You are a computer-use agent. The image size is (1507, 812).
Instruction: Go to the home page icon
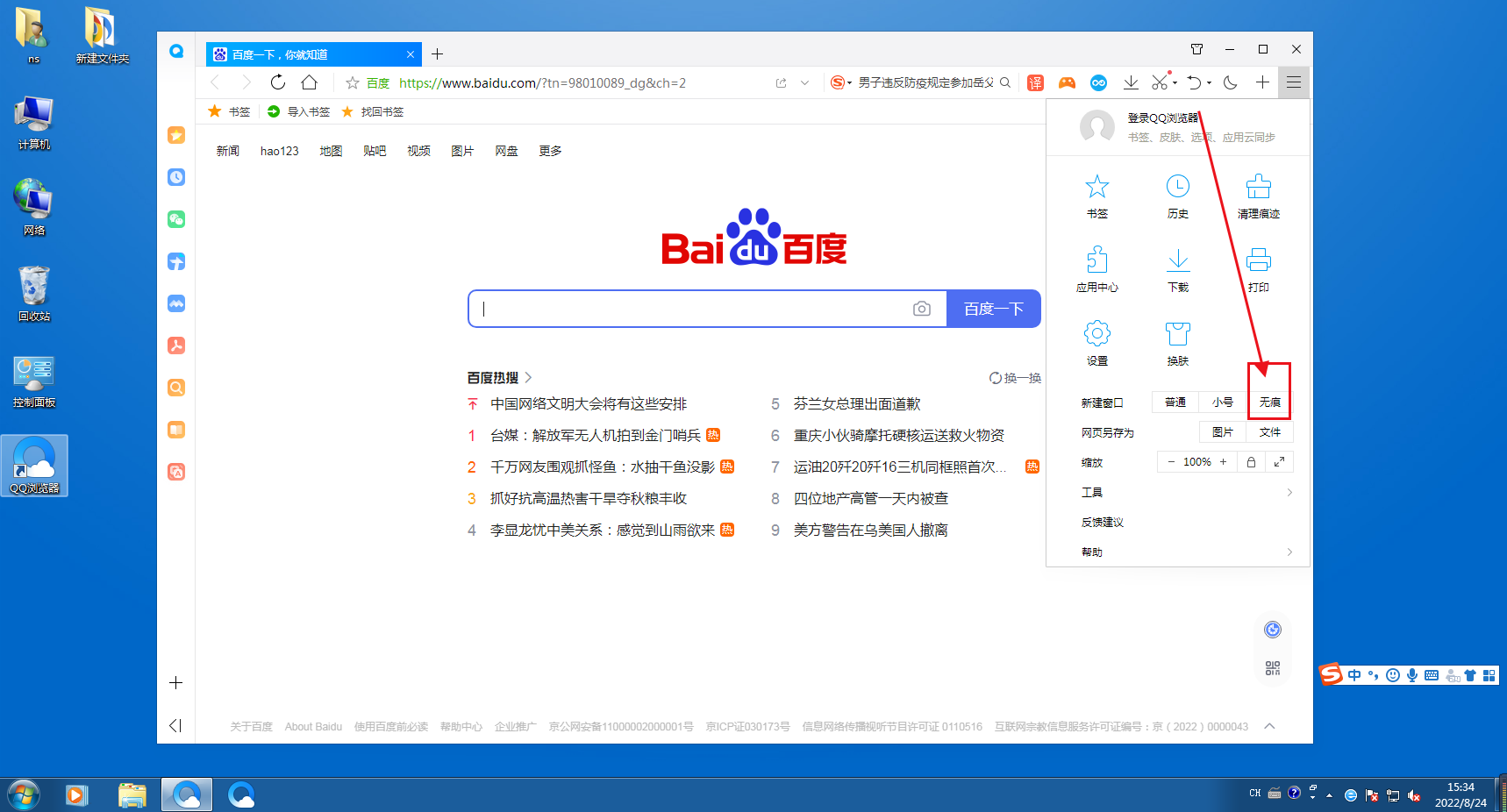pos(309,82)
